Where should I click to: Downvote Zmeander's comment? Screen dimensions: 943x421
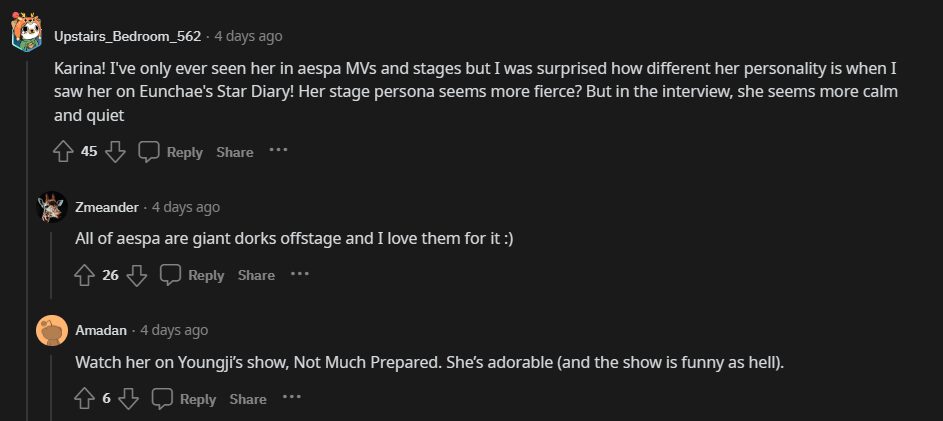[x=138, y=275]
